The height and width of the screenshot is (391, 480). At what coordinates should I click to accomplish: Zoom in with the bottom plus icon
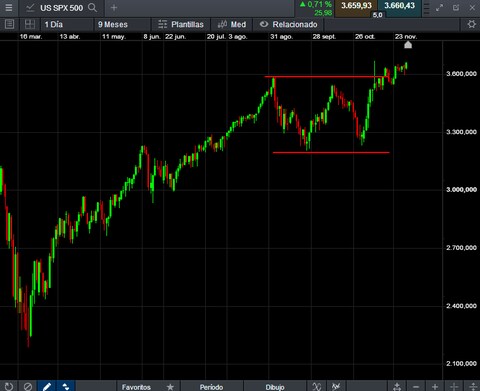tap(435, 387)
